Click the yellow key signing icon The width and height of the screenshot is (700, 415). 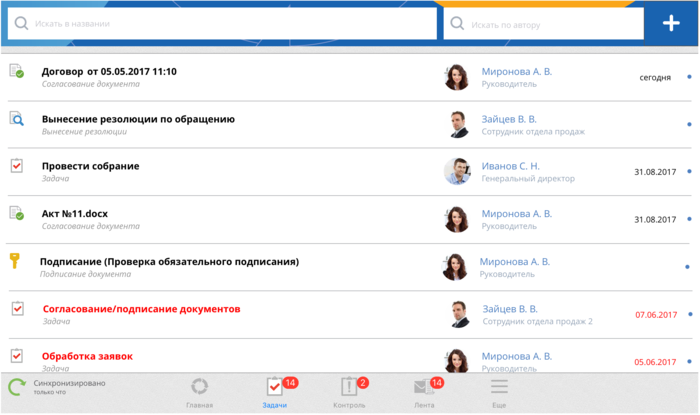tap(15, 262)
